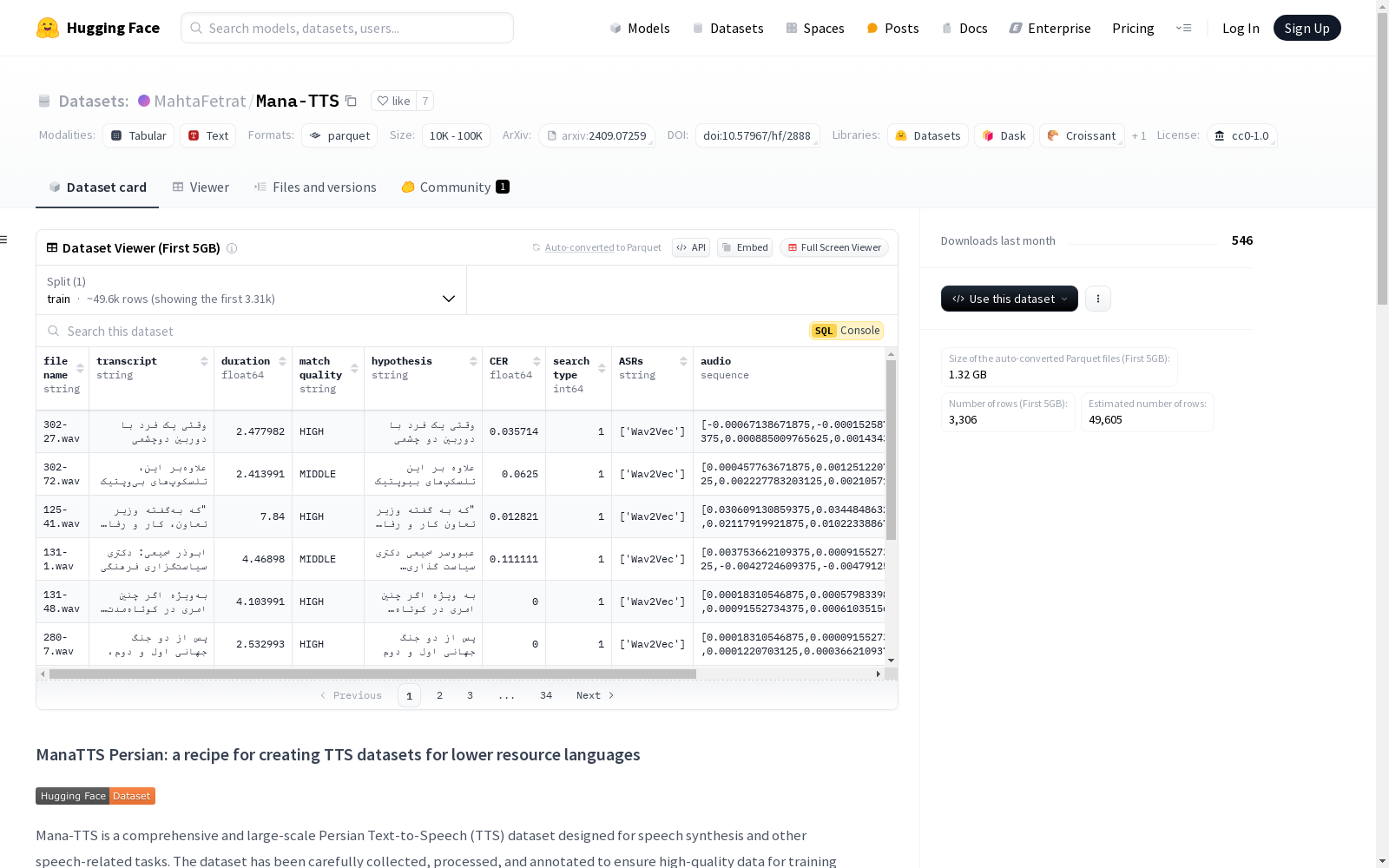This screenshot has height=868, width=1389.
Task: Click the page-scroll right arrow in table scrollbar
Action: pyautogui.click(x=879, y=674)
